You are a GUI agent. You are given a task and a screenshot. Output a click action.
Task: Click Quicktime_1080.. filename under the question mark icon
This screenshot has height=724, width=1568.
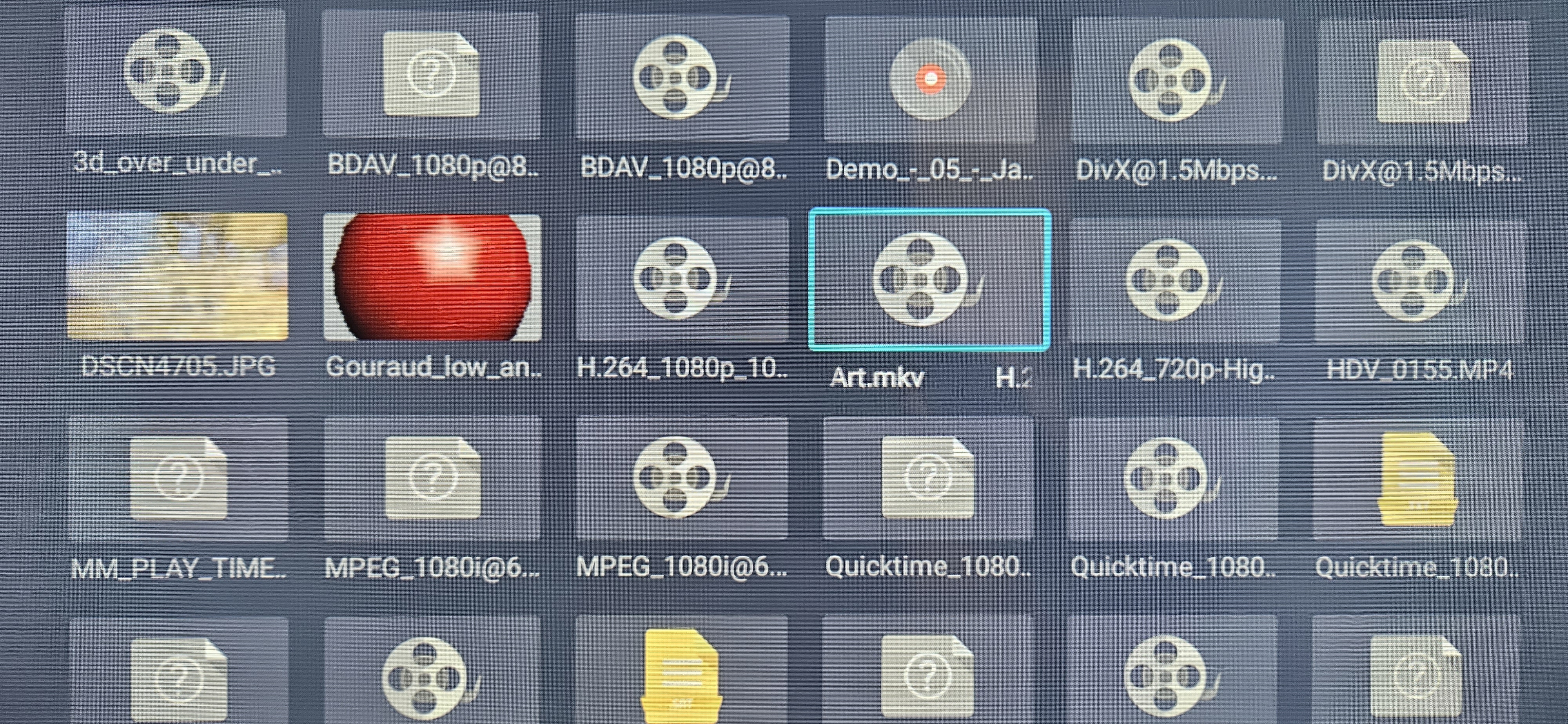[927, 567]
